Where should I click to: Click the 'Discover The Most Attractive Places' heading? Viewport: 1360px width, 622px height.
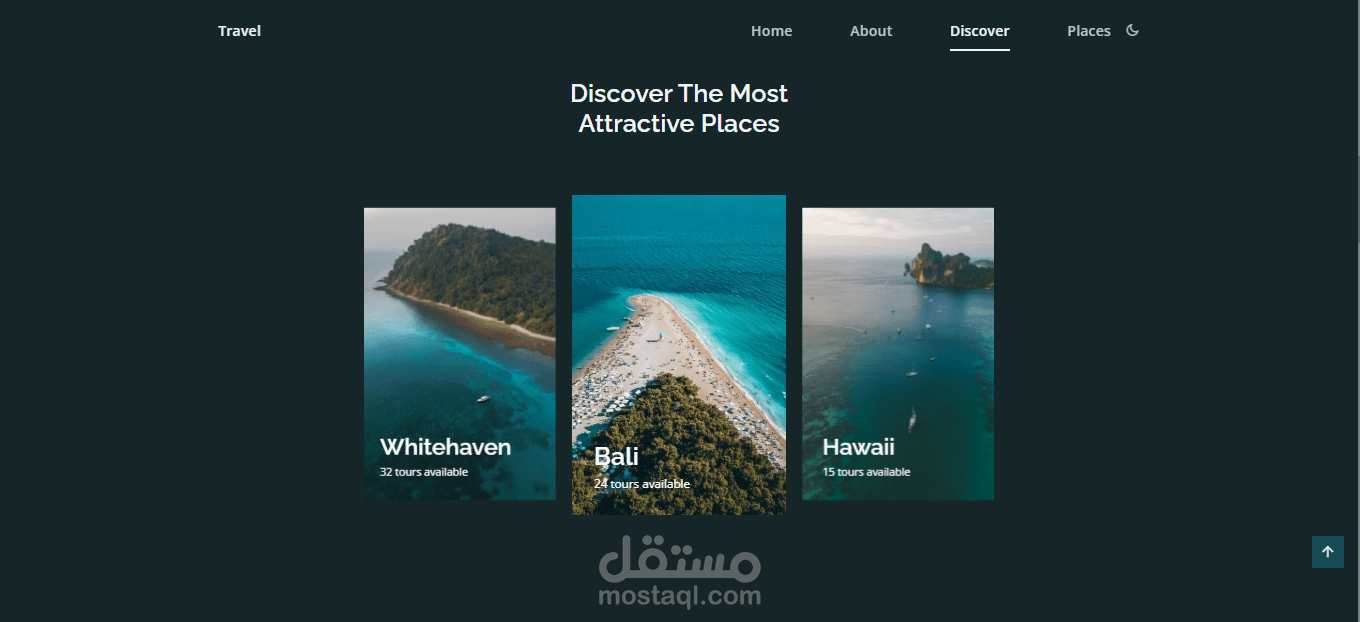click(679, 108)
